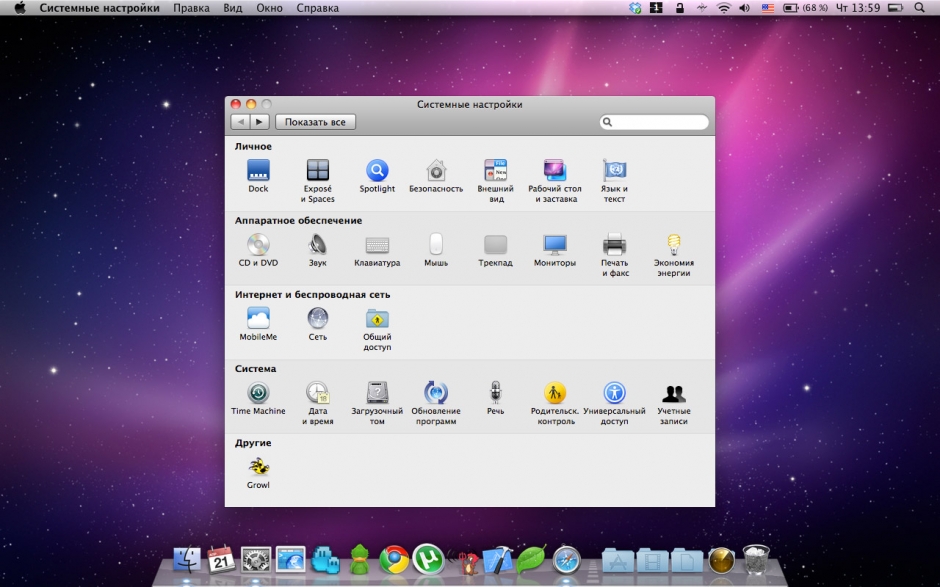Minimize the Системные настройки window
Image resolution: width=940 pixels, height=587 pixels.
point(251,104)
